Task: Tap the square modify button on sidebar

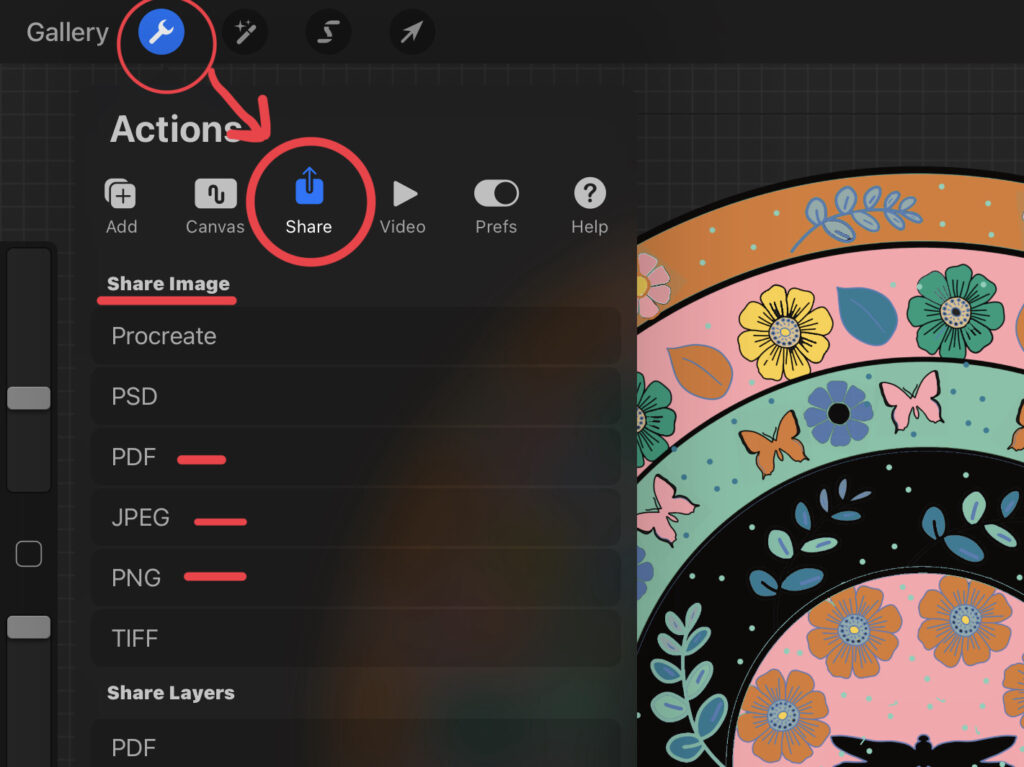Action: click(29, 553)
